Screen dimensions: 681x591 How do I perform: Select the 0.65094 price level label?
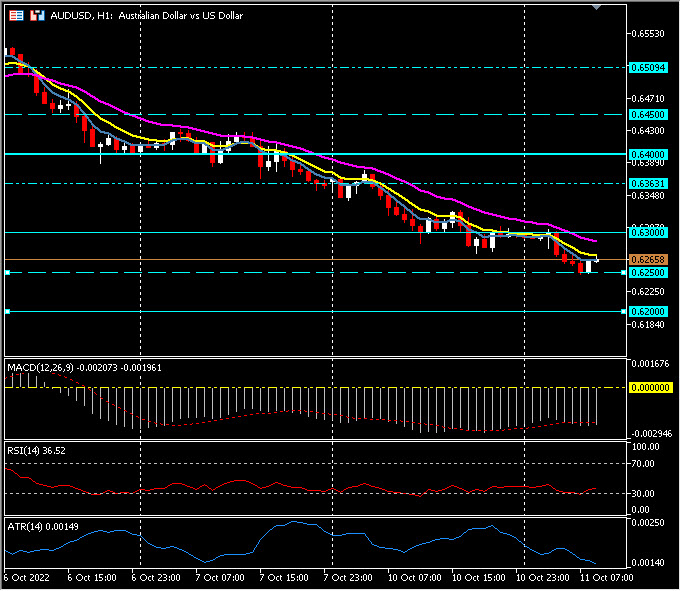tap(647, 67)
